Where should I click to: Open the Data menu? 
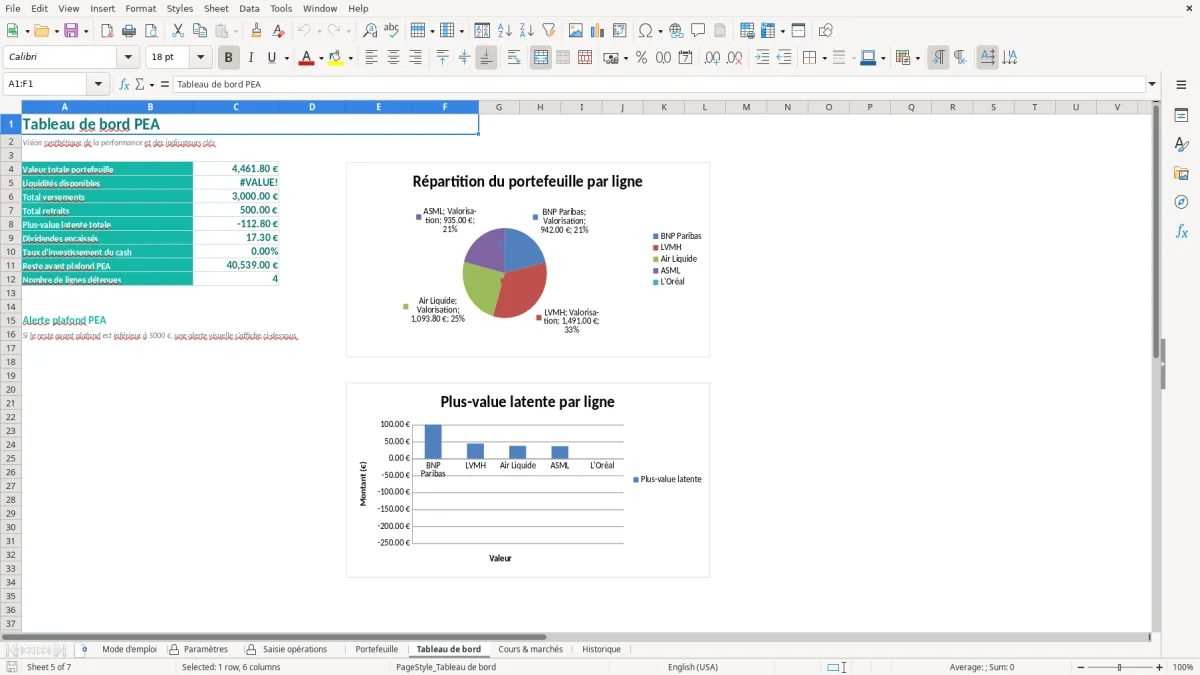[x=249, y=8]
